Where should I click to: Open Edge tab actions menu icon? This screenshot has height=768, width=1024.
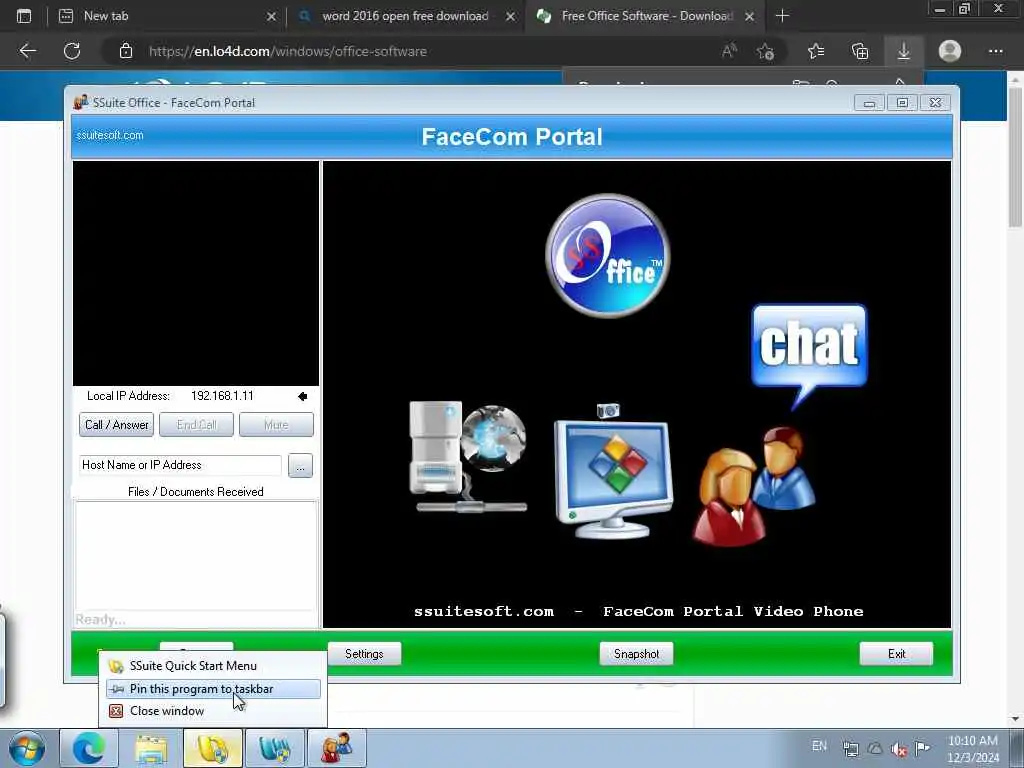tap(24, 16)
